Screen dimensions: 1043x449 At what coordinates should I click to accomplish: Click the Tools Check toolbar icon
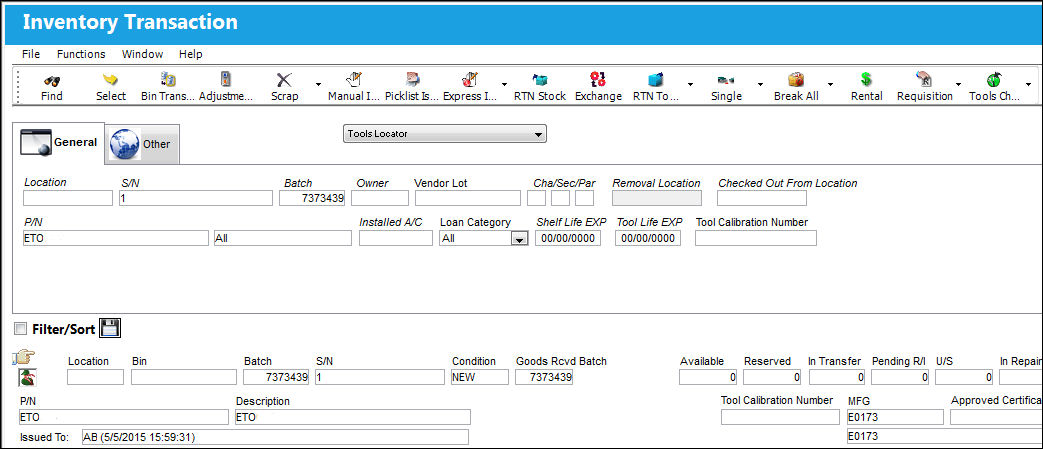click(x=994, y=80)
